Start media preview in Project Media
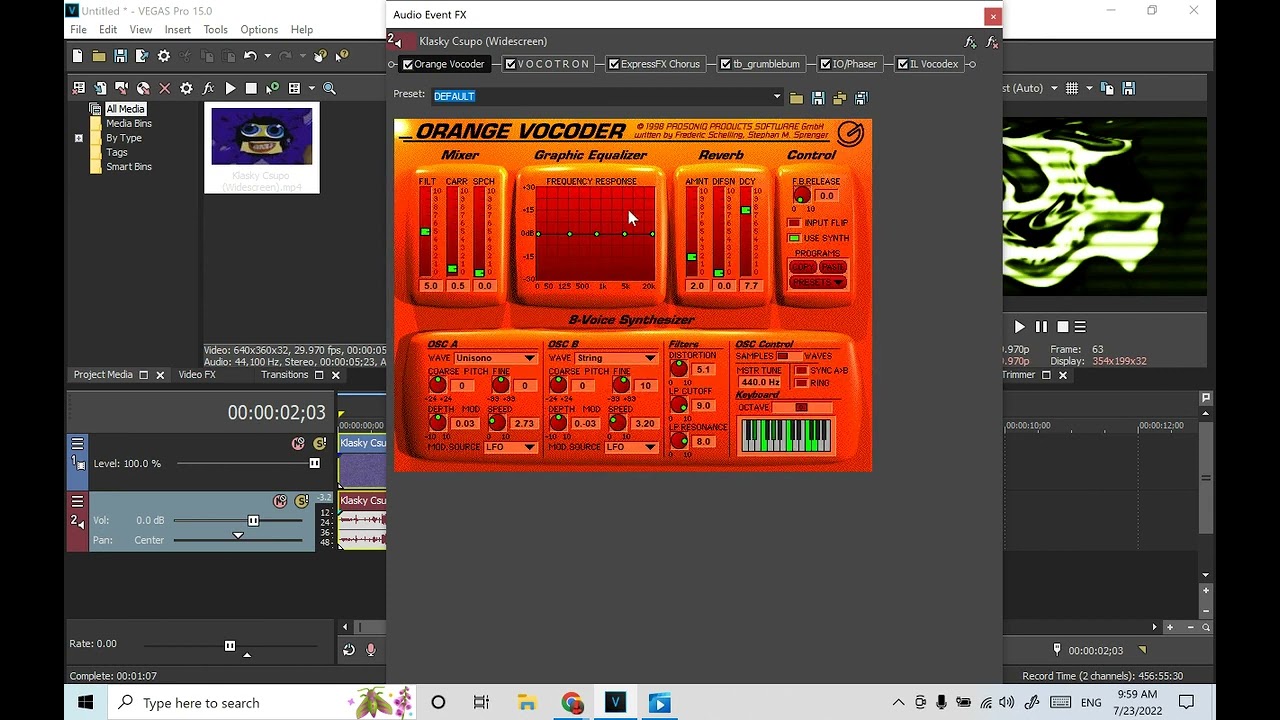 [x=230, y=88]
